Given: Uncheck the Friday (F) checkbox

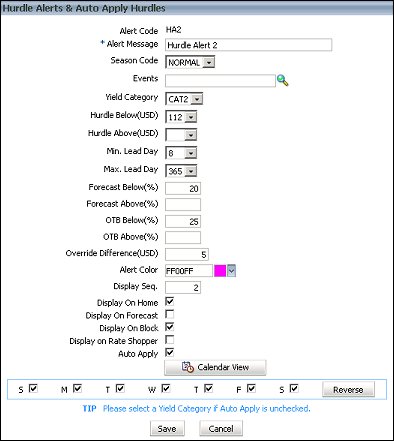Looking at the screenshot, I should [x=251, y=388].
